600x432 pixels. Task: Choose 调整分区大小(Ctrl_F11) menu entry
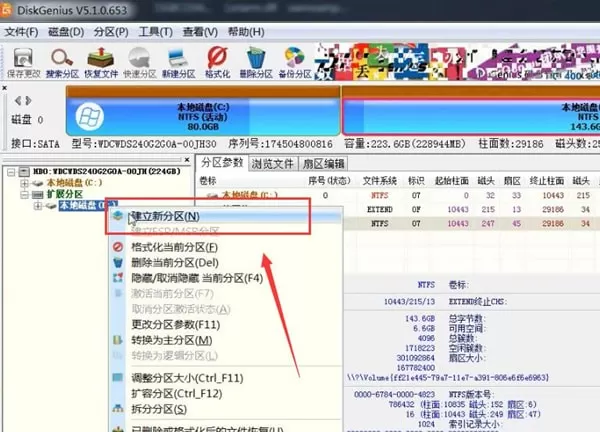[226, 378]
